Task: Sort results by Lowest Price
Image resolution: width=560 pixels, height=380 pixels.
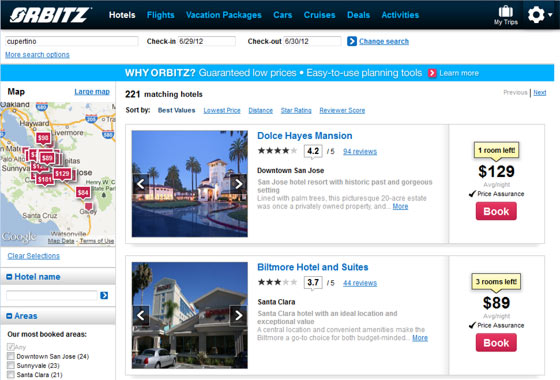Action: point(222,110)
